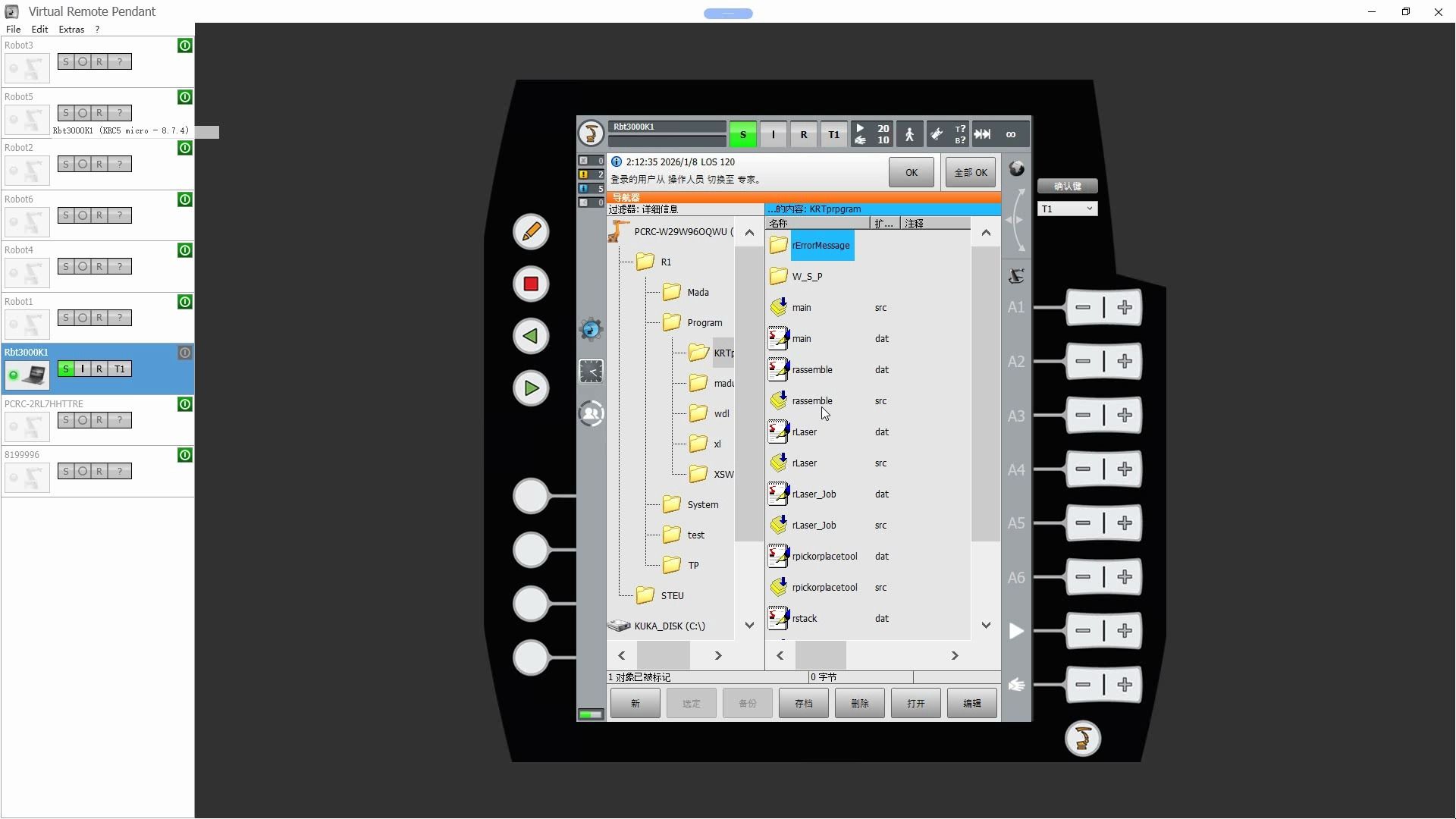Open the program run mode walking icon
The width and height of the screenshot is (1456, 819).
909,134
